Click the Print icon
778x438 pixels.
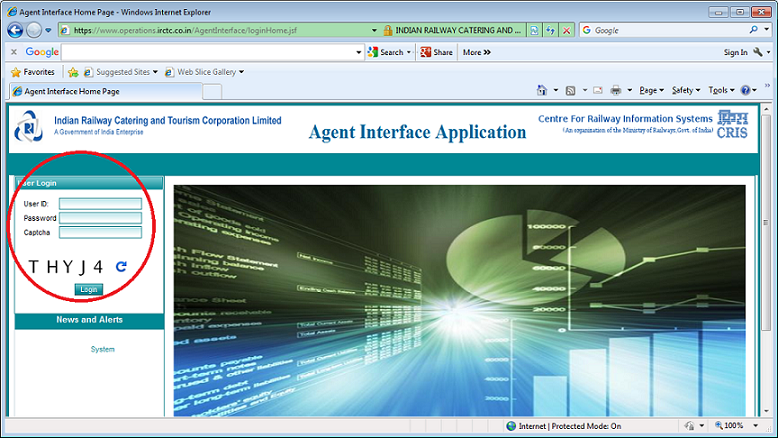(x=616, y=90)
